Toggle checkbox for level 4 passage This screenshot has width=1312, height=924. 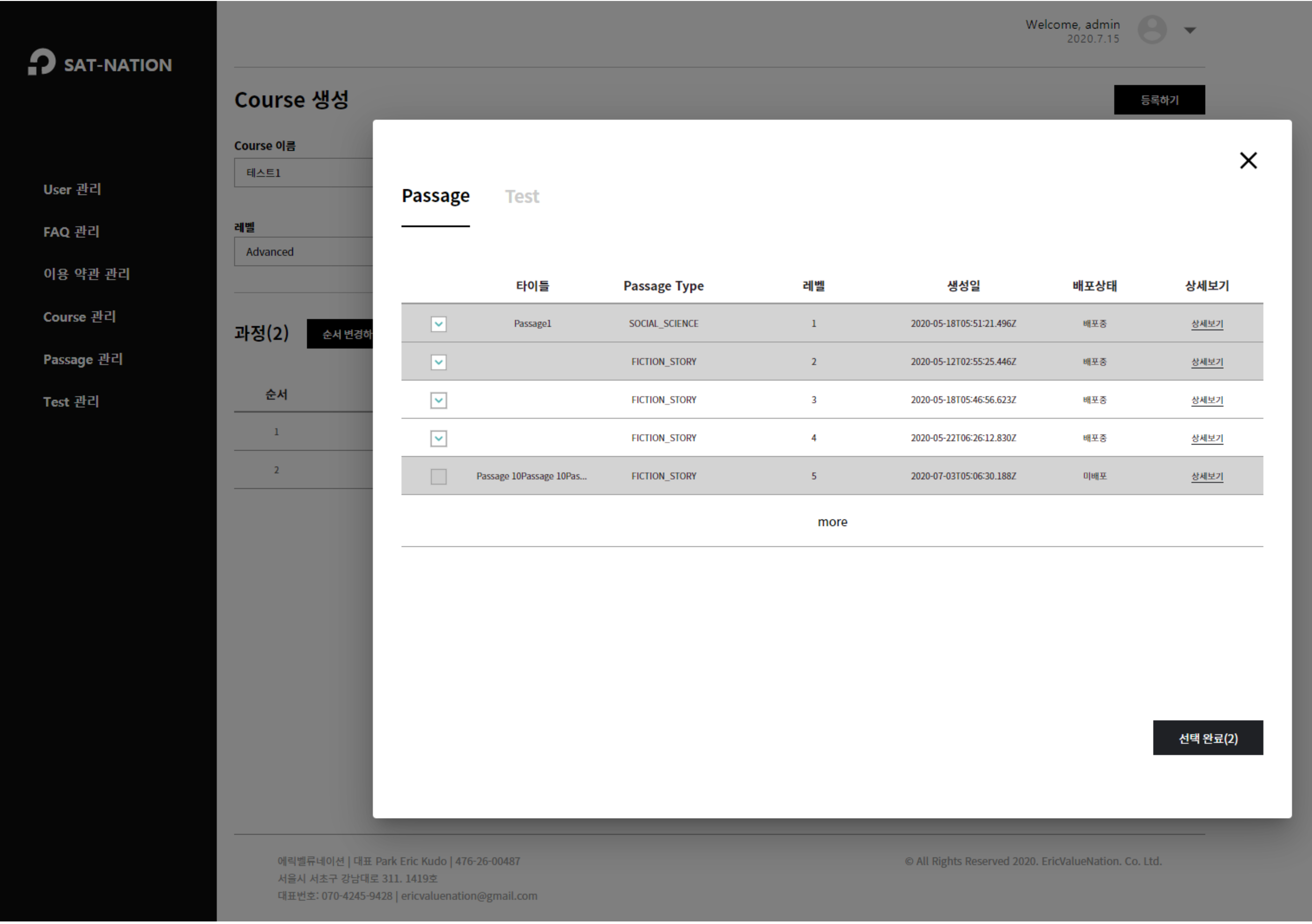coord(438,439)
